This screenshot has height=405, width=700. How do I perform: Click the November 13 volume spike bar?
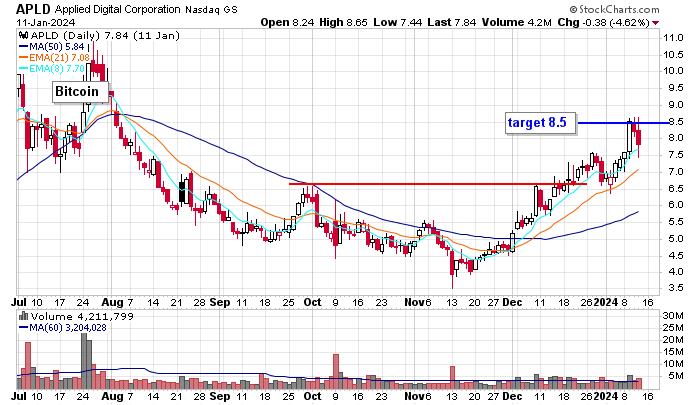pyautogui.click(x=452, y=377)
